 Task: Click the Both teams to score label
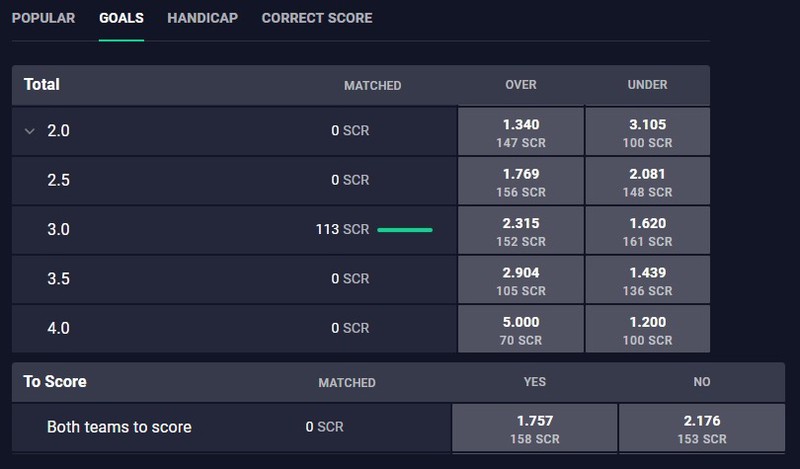(x=119, y=427)
